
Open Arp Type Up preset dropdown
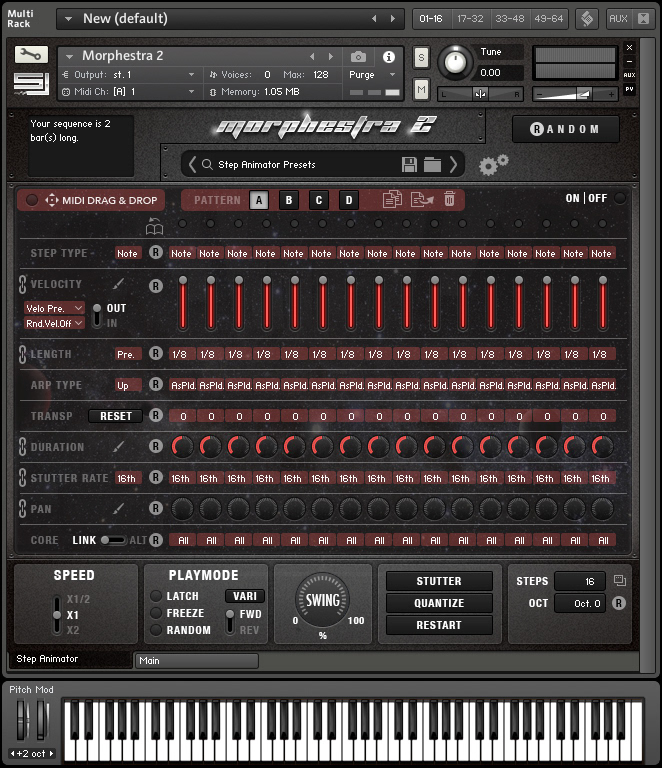pyautogui.click(x=128, y=385)
